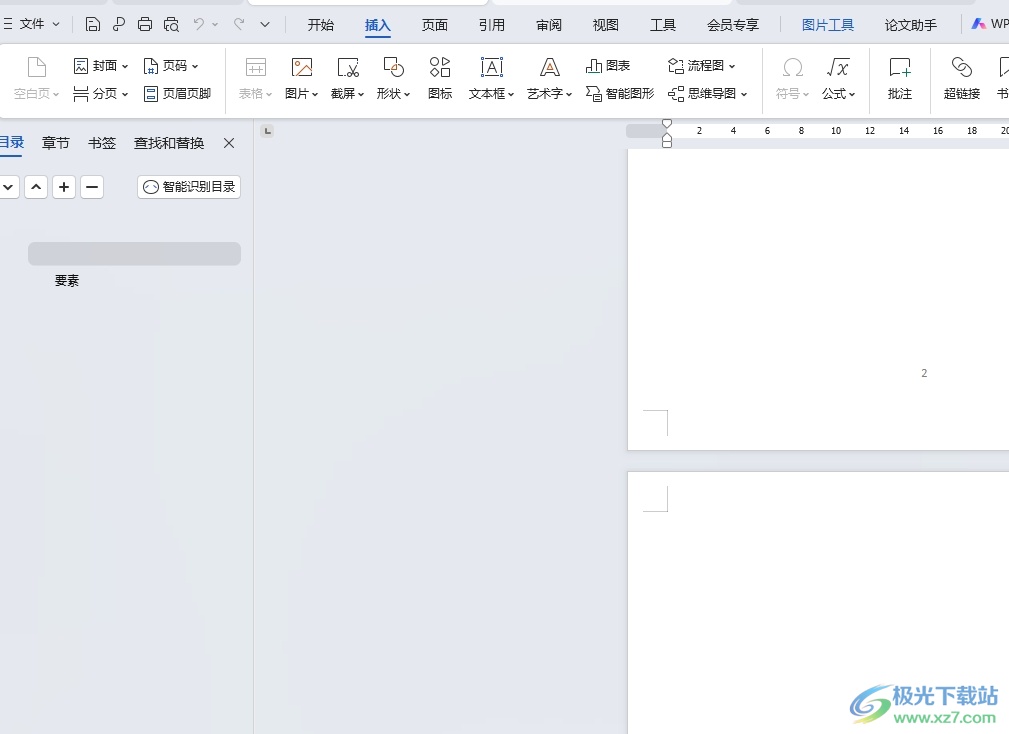Click the tab stop selector L icon
Screen dimensions: 1009x734
tap(267, 131)
